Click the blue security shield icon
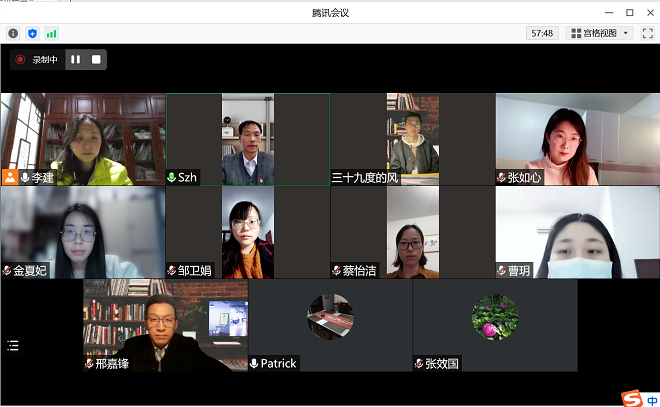660x407 pixels. pyautogui.click(x=32, y=33)
